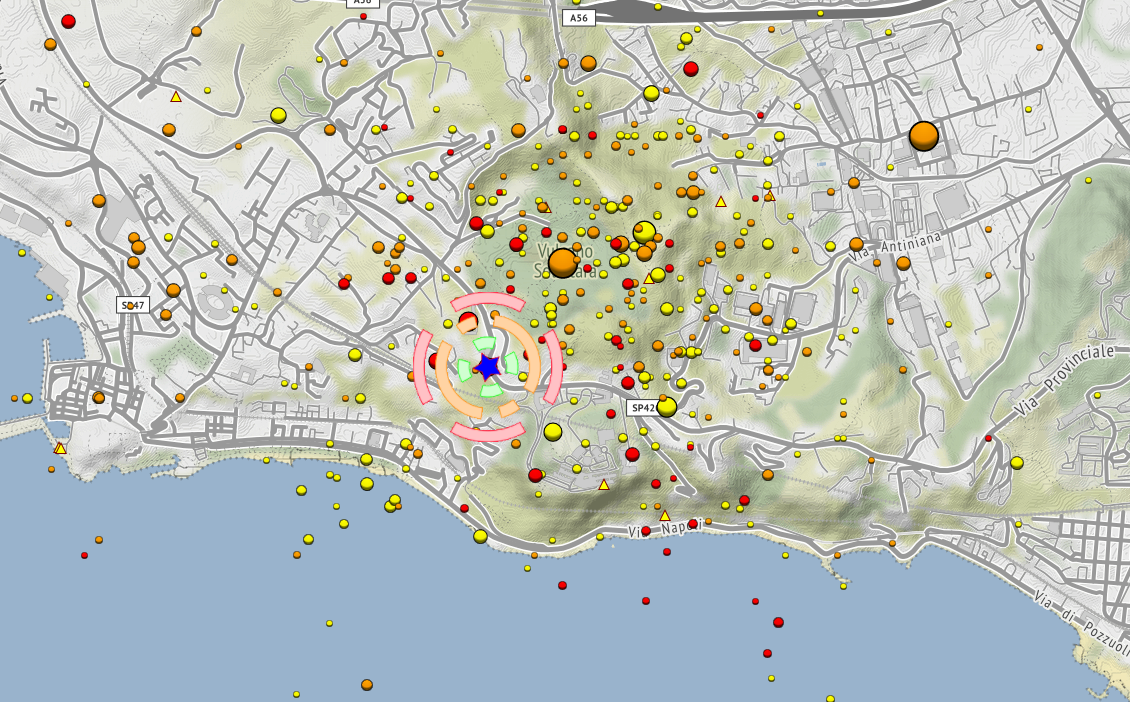Screen dimensions: 1130x702
Task: Click the yellow triangle station at the harbor pier
Action: 60,448
